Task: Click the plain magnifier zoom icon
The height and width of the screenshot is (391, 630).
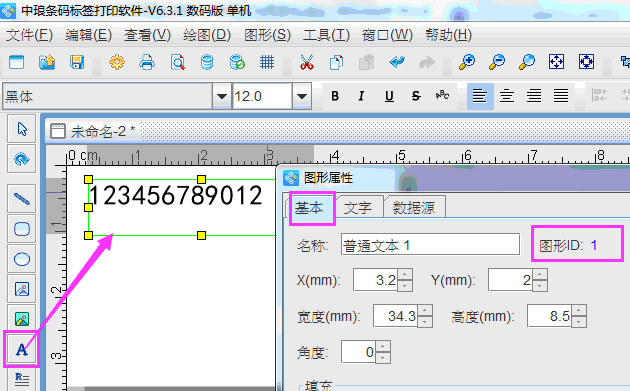Action: pyautogui.click(x=526, y=62)
